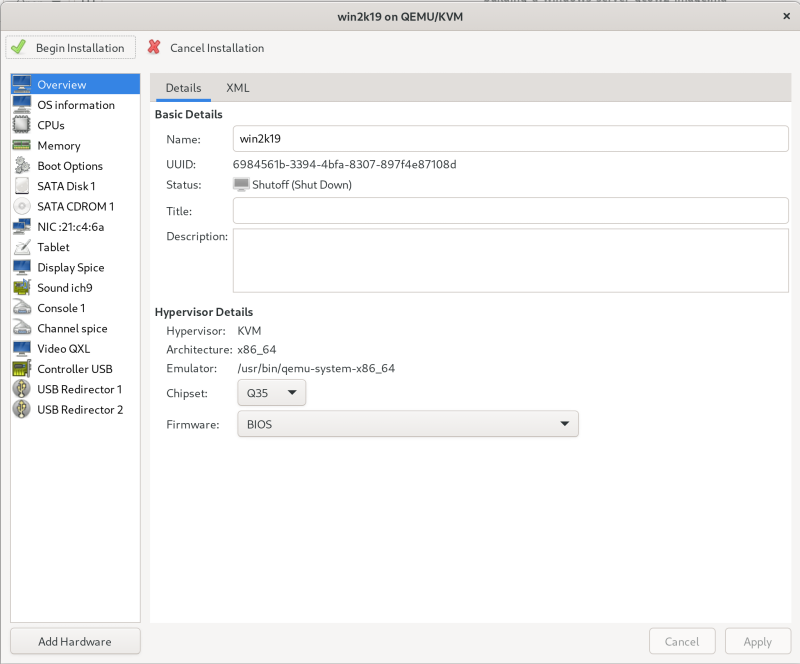
Task: Select the Boot Options gears icon
Action: pyautogui.click(x=22, y=166)
